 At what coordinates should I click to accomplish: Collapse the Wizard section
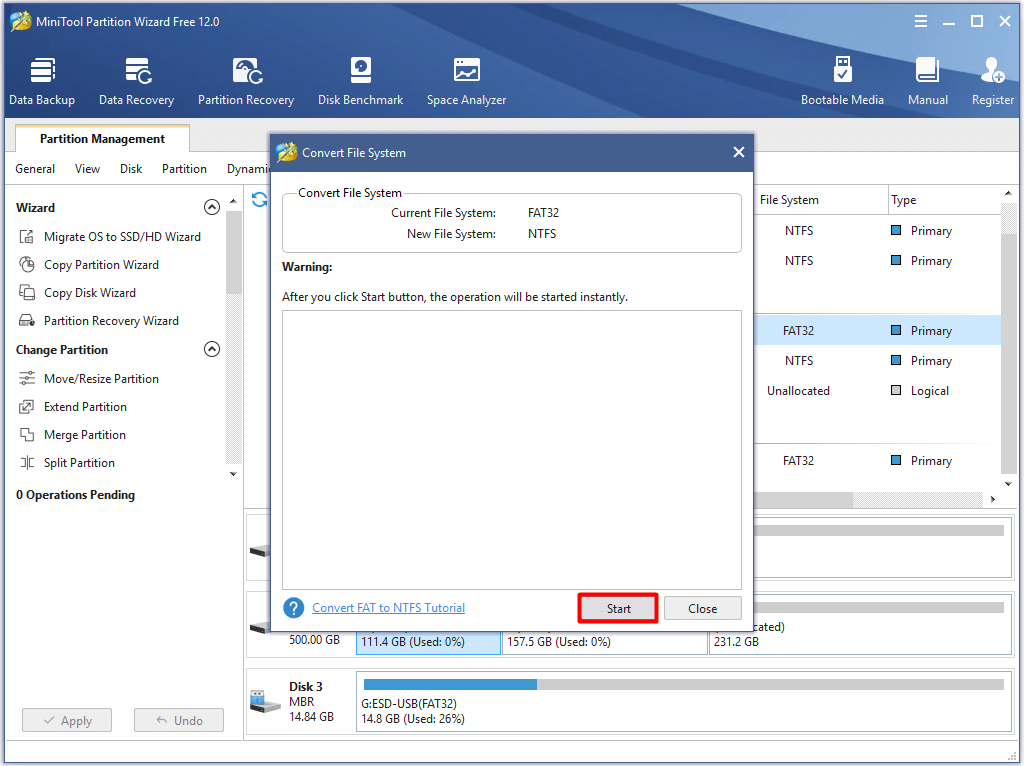coord(212,208)
